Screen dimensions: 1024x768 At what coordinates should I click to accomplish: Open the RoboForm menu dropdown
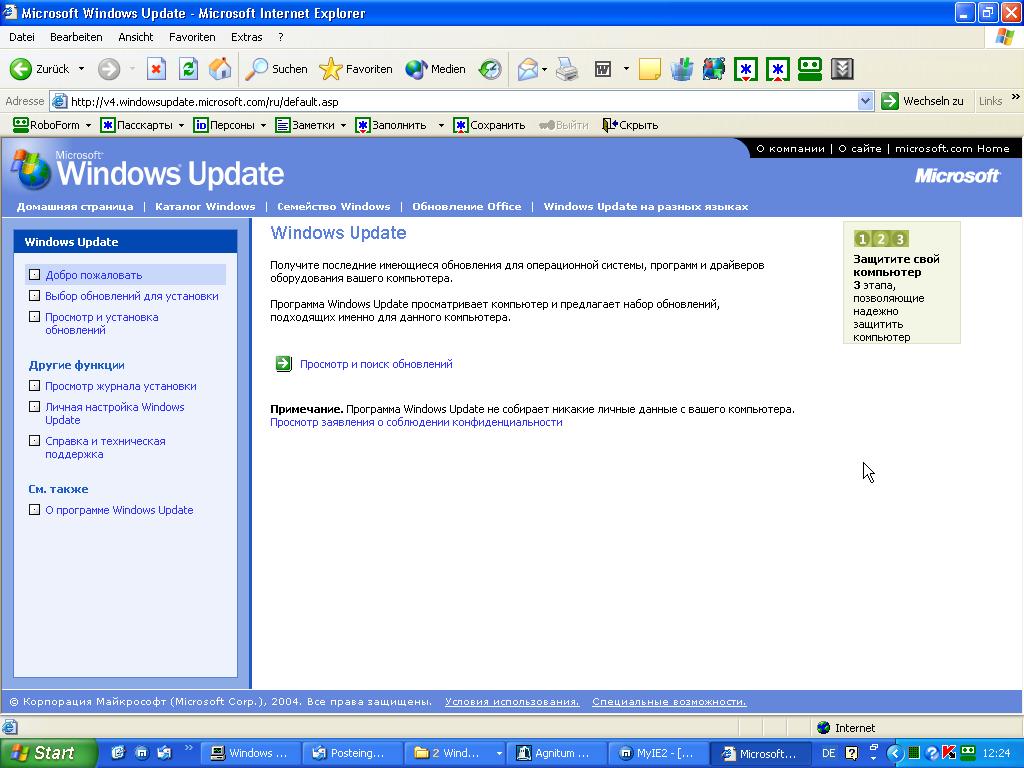click(88, 125)
